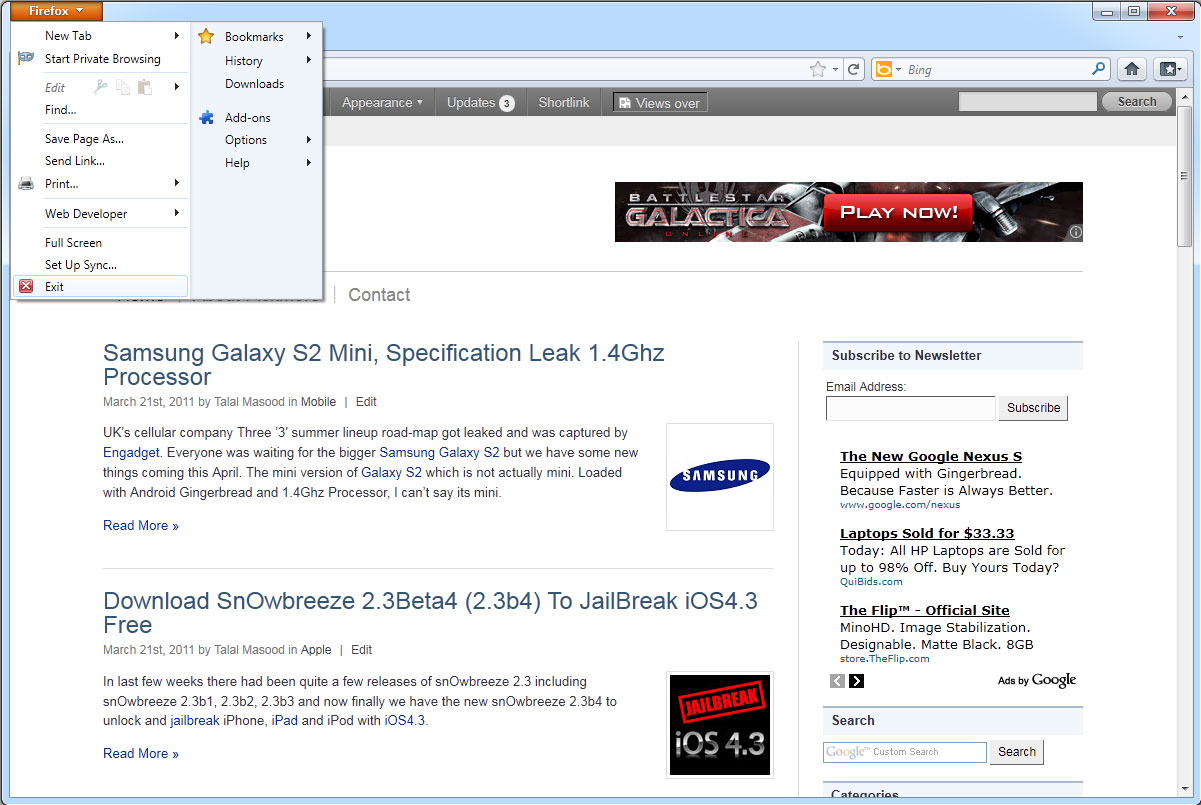The width and height of the screenshot is (1201, 805).
Task: Expand the Web Developer submenu arrow
Action: tap(177, 213)
